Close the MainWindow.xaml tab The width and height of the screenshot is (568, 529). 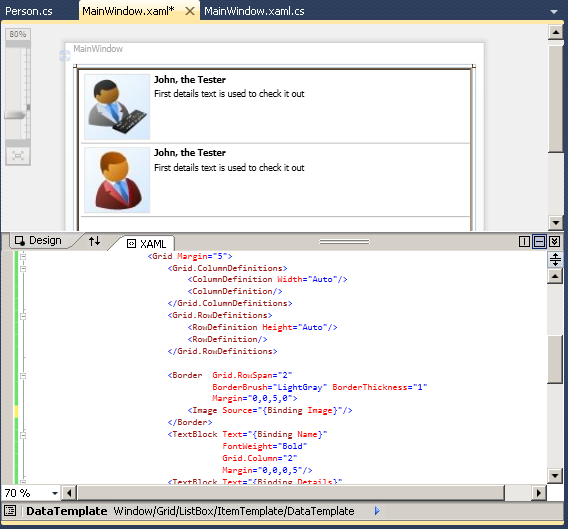coord(190,11)
